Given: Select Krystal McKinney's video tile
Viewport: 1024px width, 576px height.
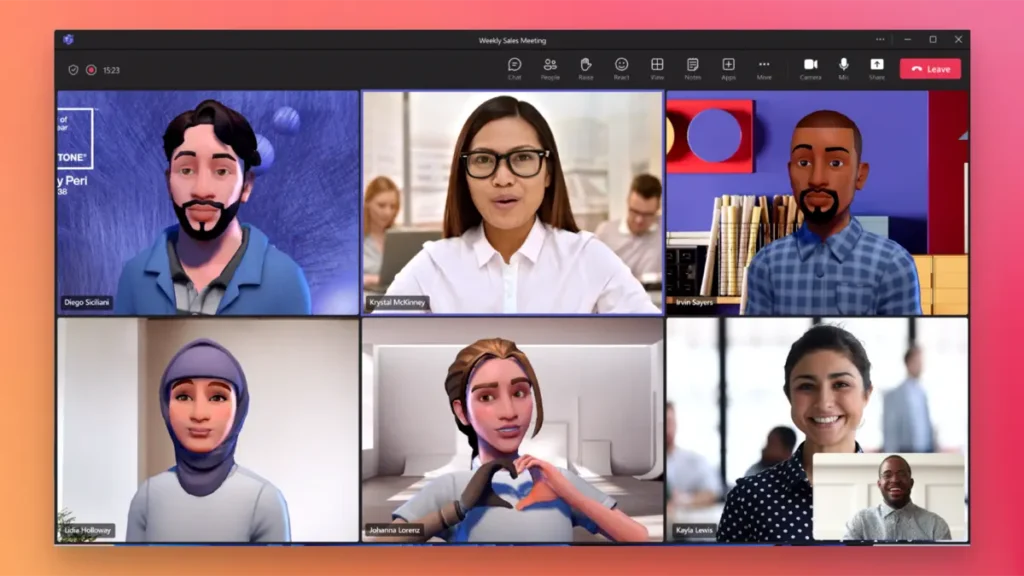Looking at the screenshot, I should click(512, 200).
